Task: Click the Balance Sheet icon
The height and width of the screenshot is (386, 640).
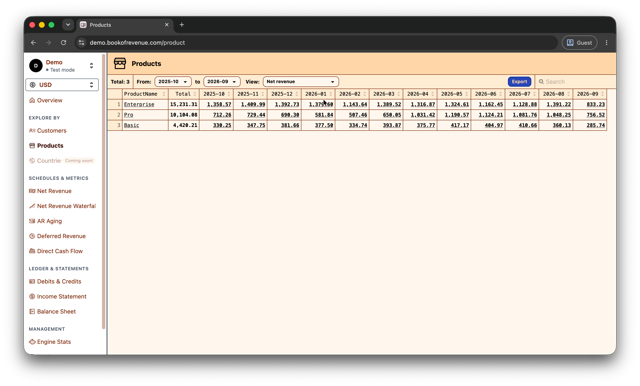Action: [32, 312]
